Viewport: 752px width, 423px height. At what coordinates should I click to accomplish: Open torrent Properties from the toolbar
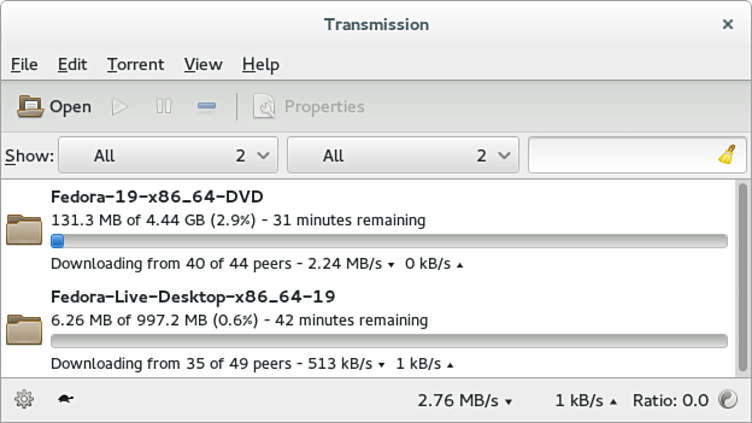click(x=309, y=106)
